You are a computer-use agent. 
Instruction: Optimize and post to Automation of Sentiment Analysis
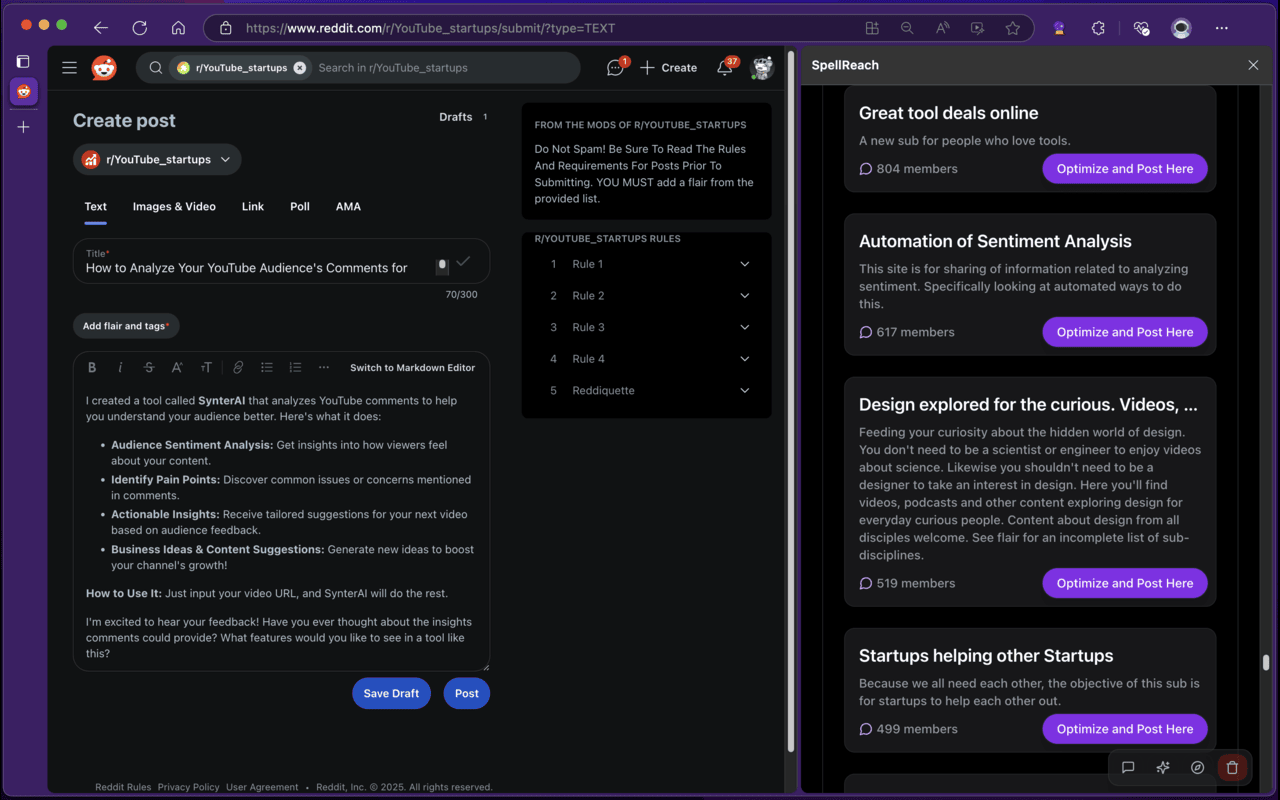[1125, 332]
